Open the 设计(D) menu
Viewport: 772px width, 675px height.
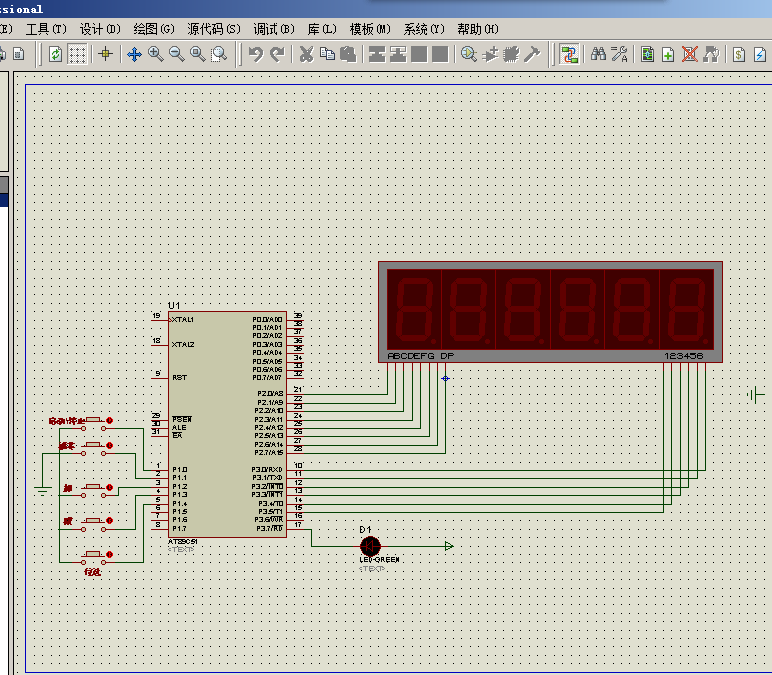pos(100,30)
